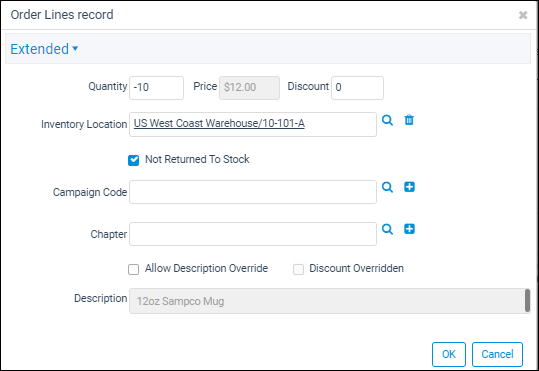Uncheck Not Returned To Stock
This screenshot has width=539, height=371.
coord(133,160)
